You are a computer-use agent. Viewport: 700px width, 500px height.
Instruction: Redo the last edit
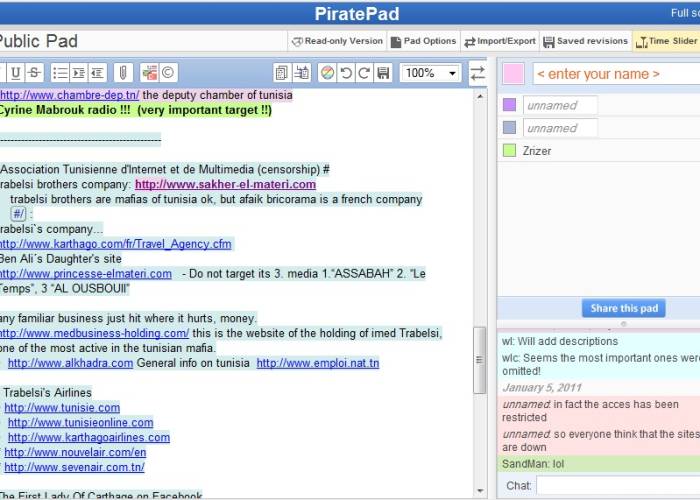point(364,73)
